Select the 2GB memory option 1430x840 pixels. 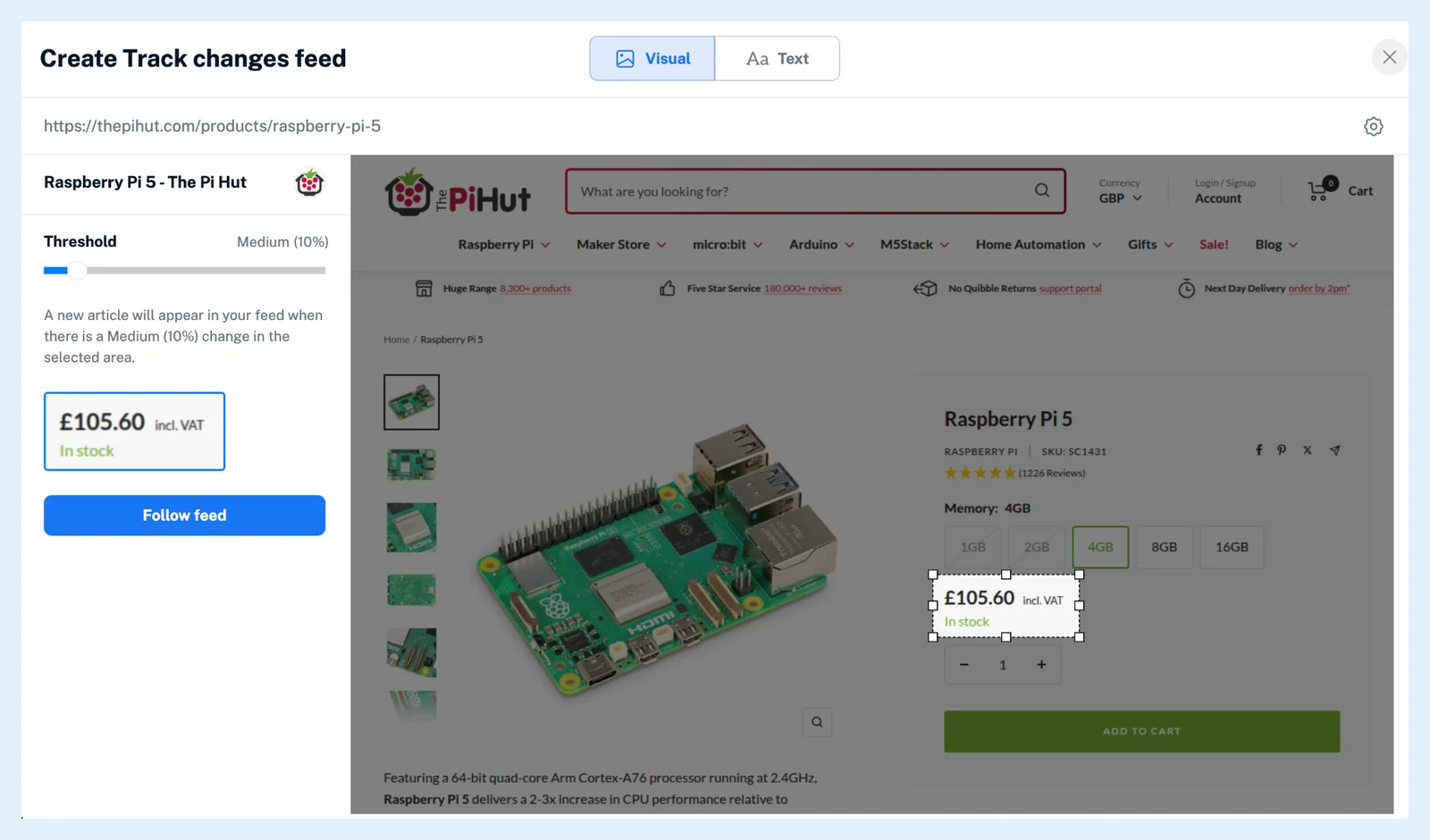coord(1037,547)
